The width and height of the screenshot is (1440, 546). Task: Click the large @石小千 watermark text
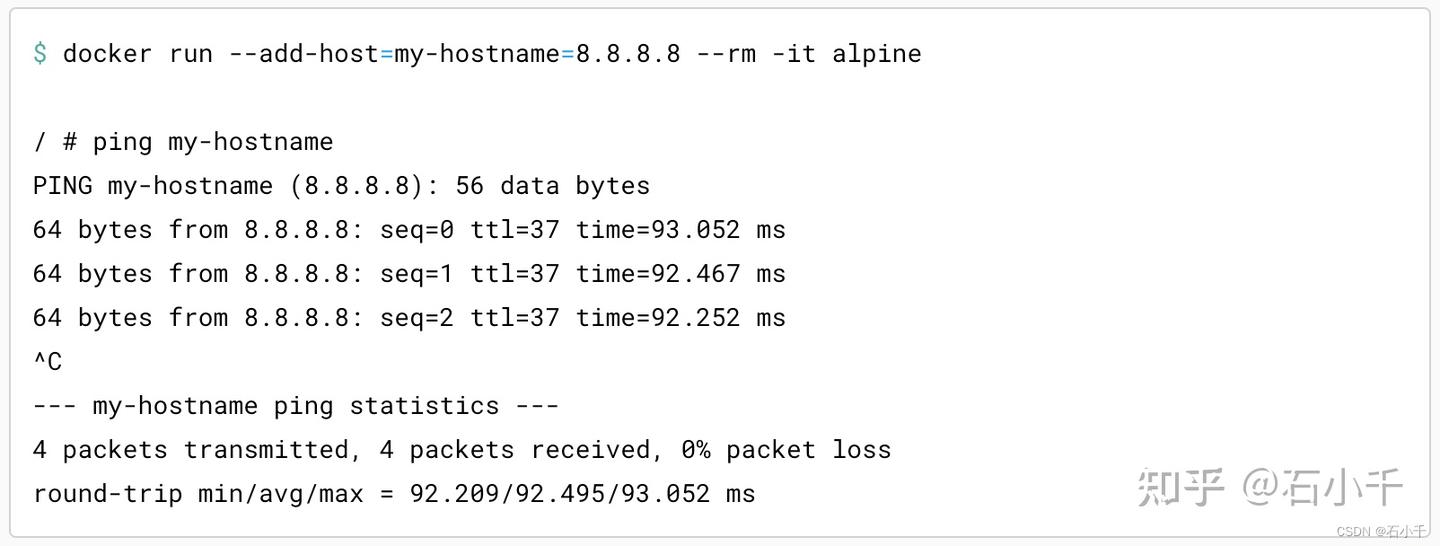point(1323,487)
